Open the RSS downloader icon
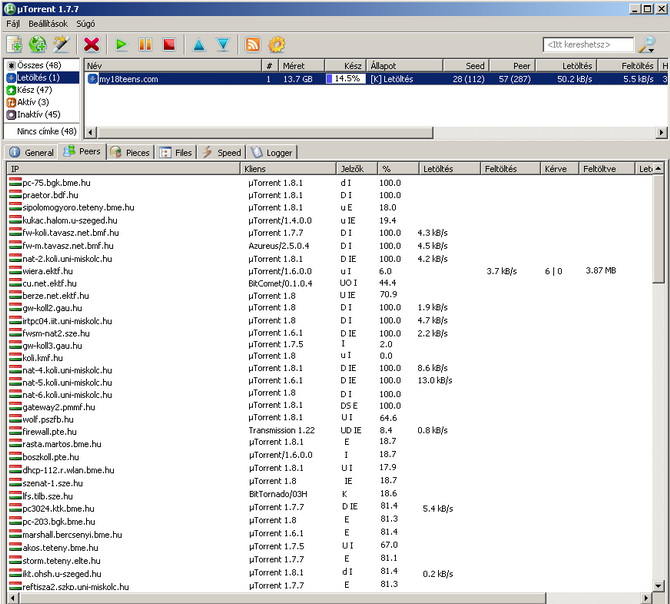The image size is (670, 604). coord(253,44)
